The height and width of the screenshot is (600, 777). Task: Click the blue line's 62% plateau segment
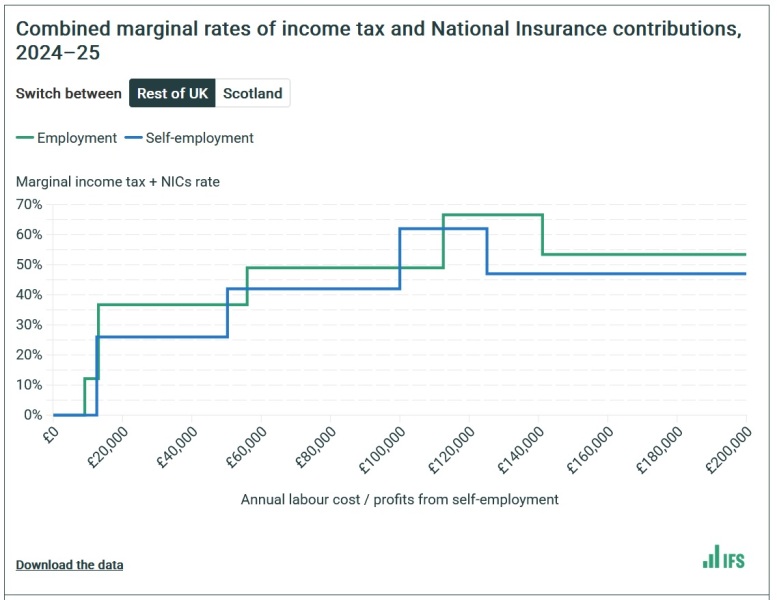443,229
